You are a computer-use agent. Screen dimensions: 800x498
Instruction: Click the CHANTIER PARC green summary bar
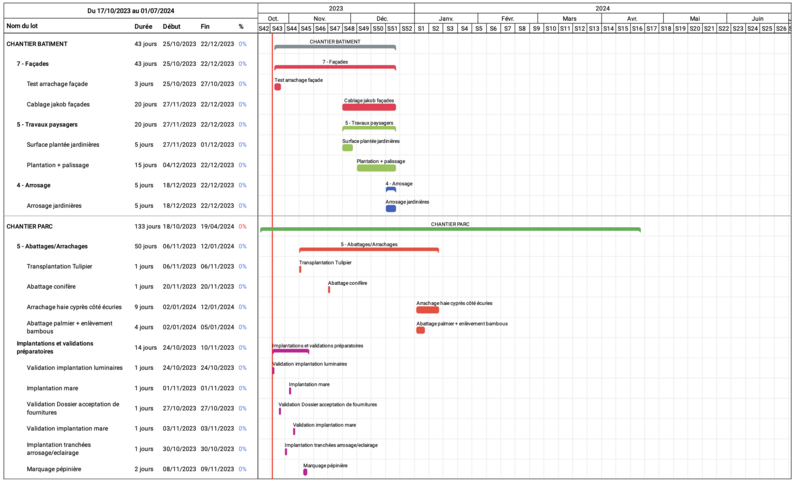[450, 230]
